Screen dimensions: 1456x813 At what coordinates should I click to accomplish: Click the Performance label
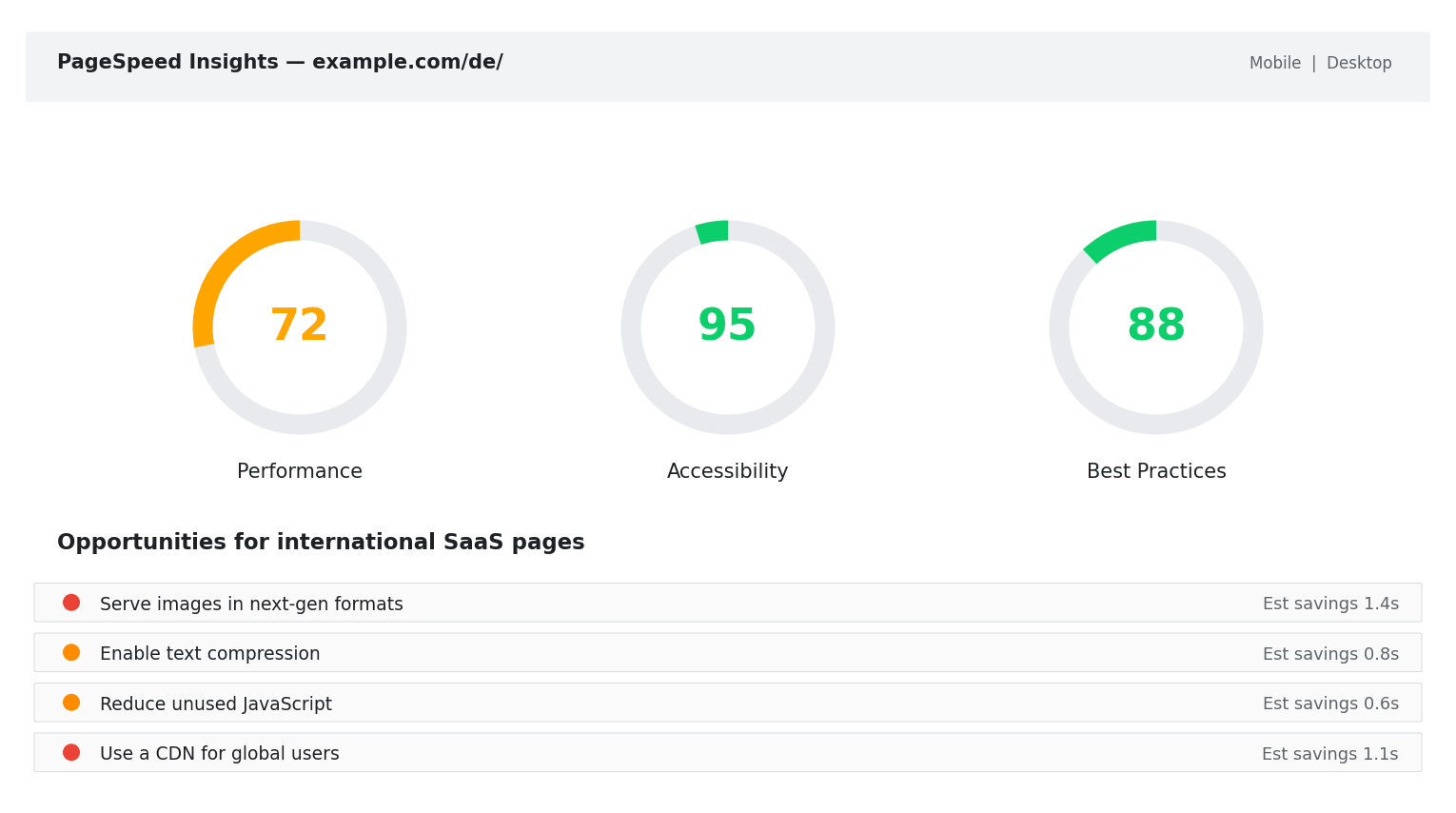300,471
